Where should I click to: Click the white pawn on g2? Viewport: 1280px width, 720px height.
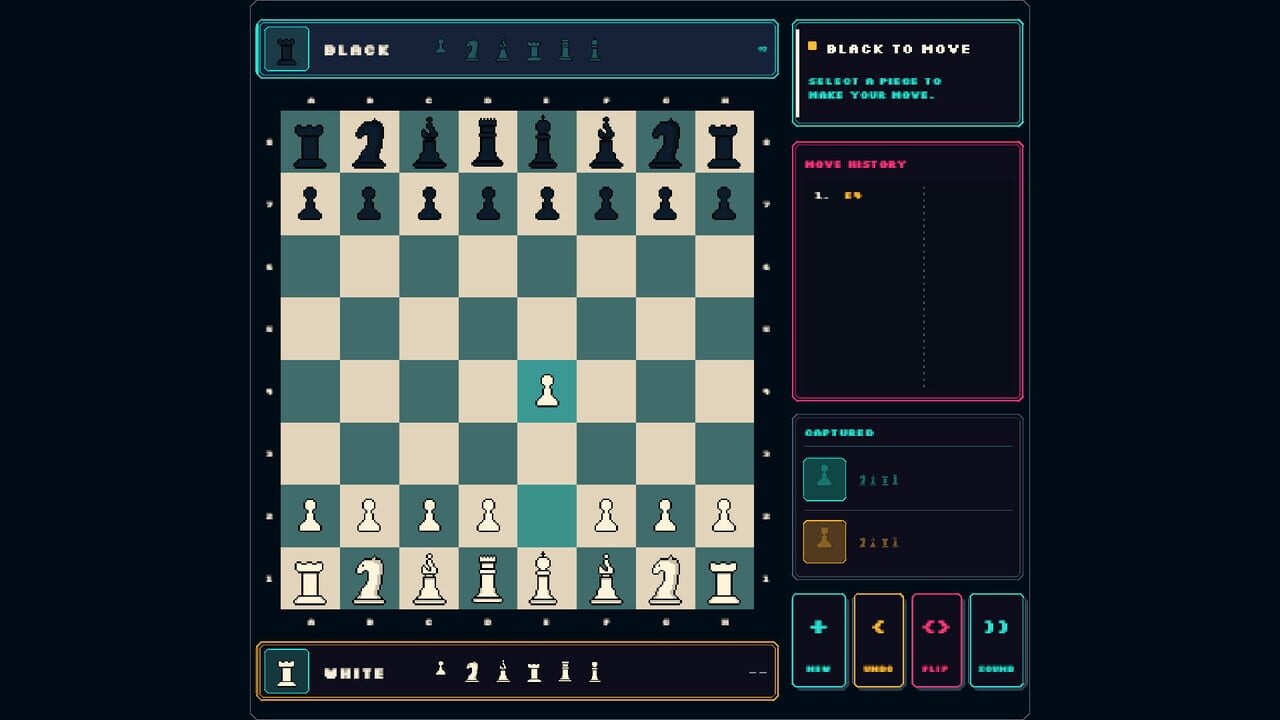(x=665, y=516)
